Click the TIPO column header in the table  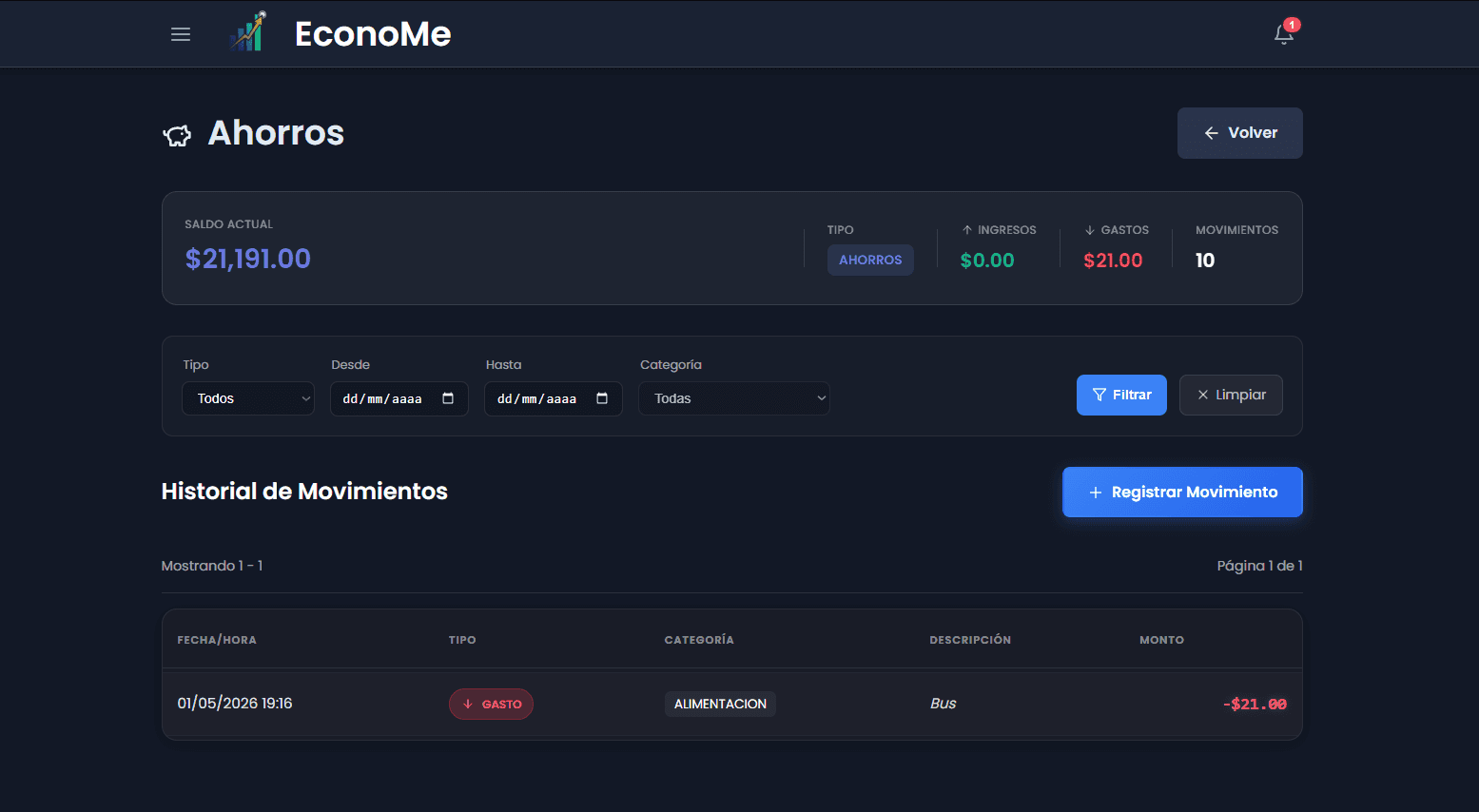pos(462,640)
